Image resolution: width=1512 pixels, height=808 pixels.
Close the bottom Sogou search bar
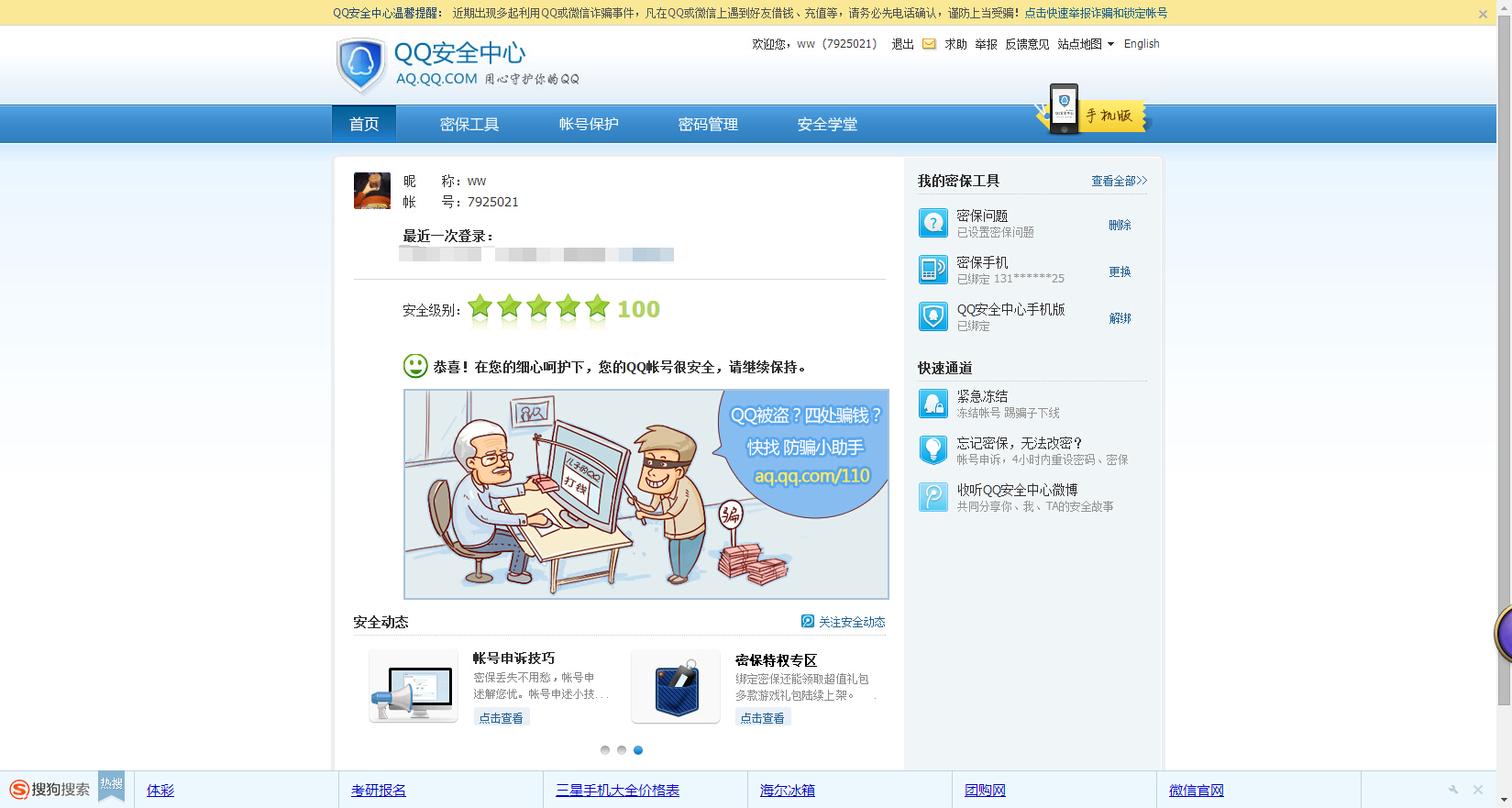pyautogui.click(x=1478, y=790)
